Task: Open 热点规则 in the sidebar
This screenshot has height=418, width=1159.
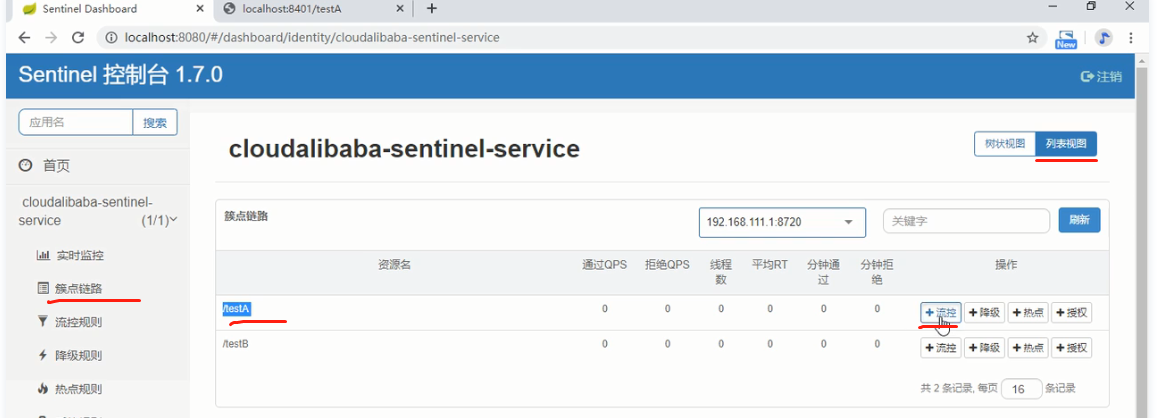Action: coord(78,389)
